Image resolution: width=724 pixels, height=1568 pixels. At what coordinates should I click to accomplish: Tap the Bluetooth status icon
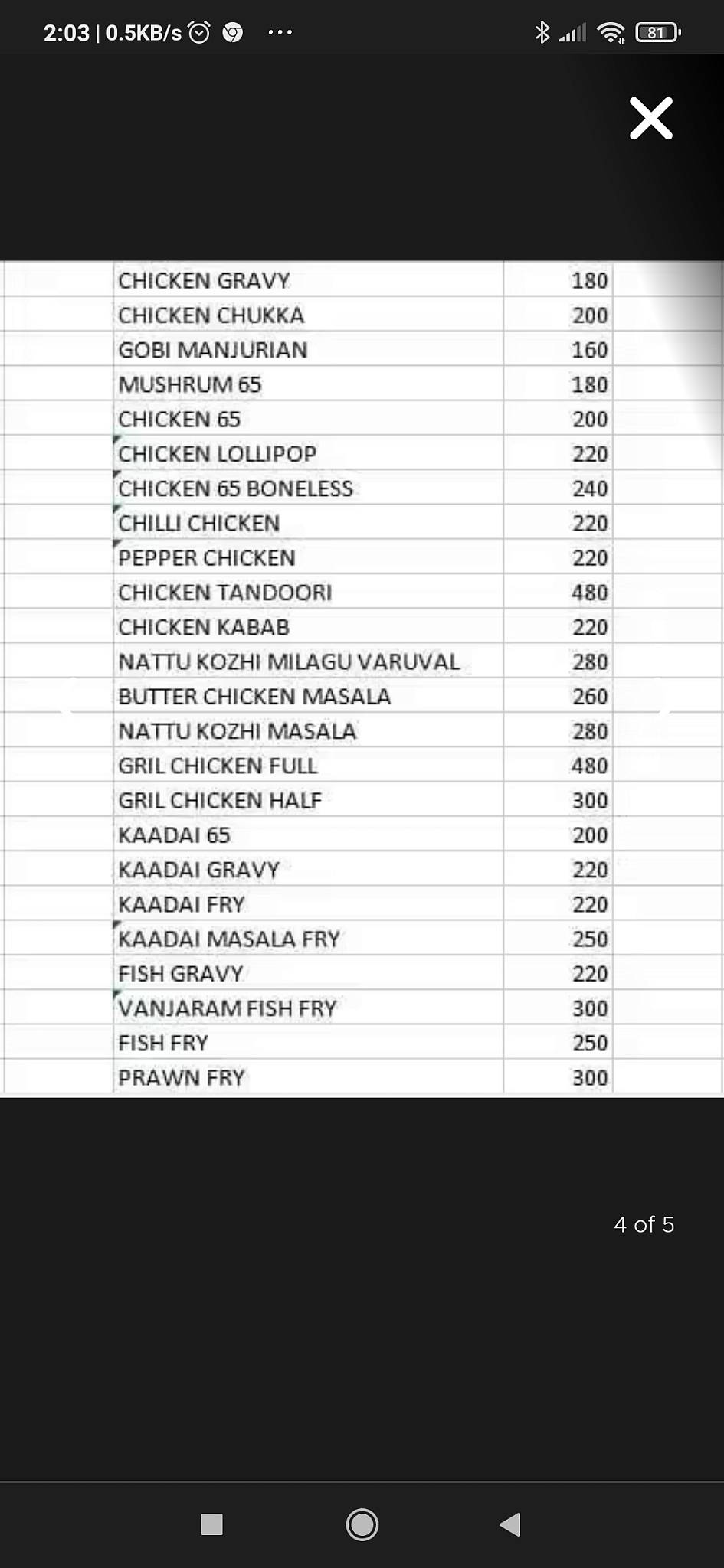542,32
